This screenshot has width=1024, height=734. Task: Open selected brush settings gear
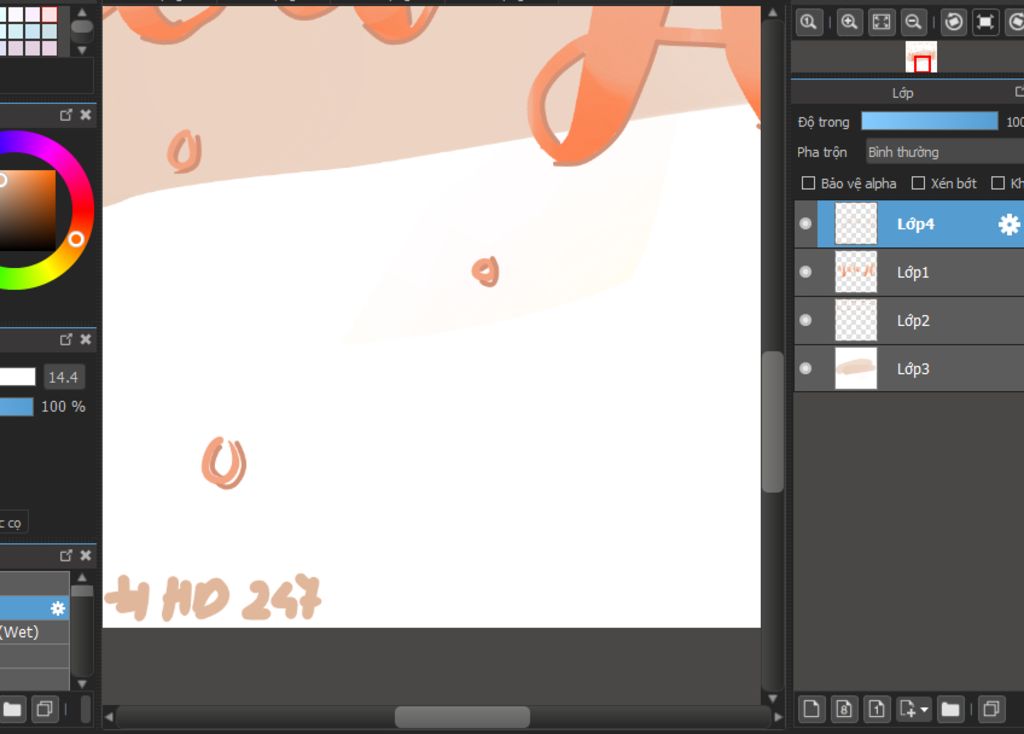click(58, 609)
